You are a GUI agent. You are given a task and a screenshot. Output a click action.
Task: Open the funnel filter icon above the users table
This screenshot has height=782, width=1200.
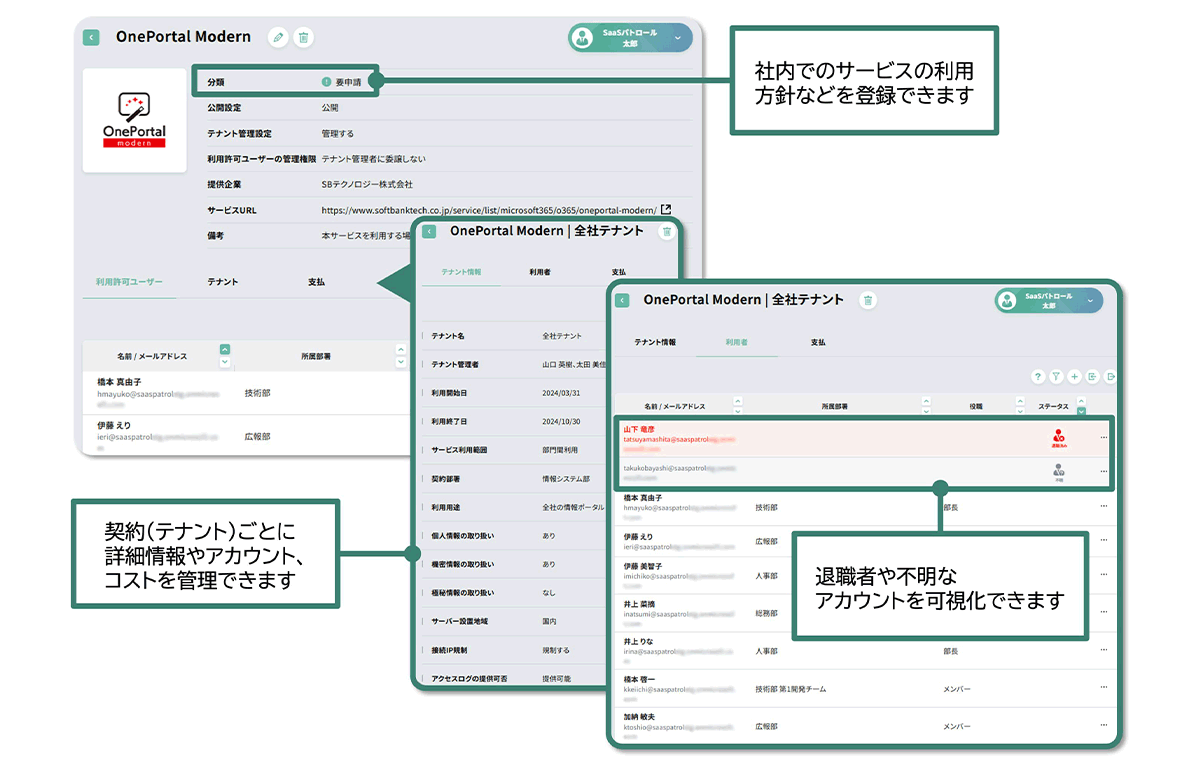[x=1056, y=377]
